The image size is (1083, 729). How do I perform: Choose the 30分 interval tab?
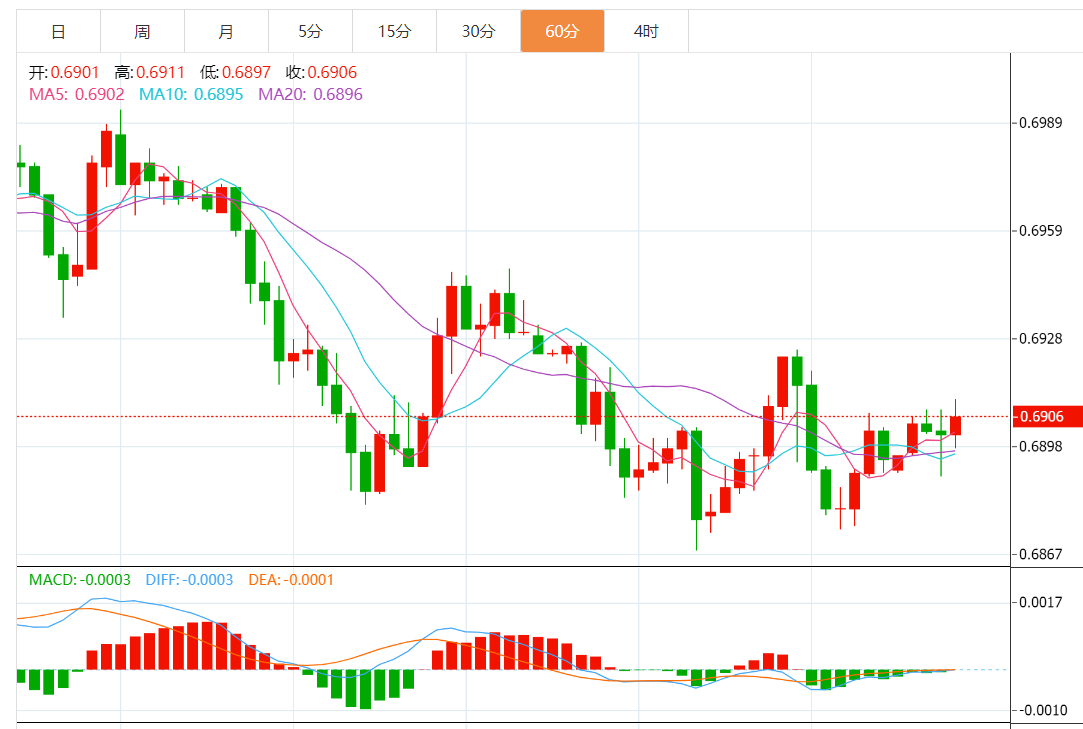click(479, 31)
